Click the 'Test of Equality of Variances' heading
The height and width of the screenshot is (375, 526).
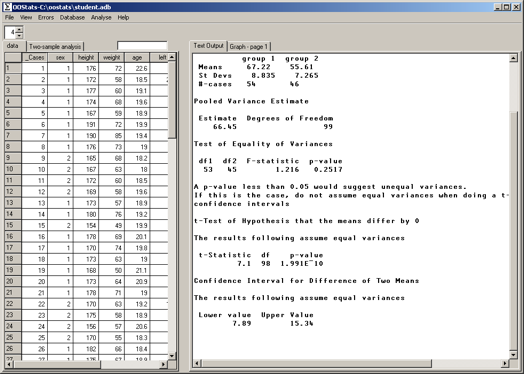263,144
